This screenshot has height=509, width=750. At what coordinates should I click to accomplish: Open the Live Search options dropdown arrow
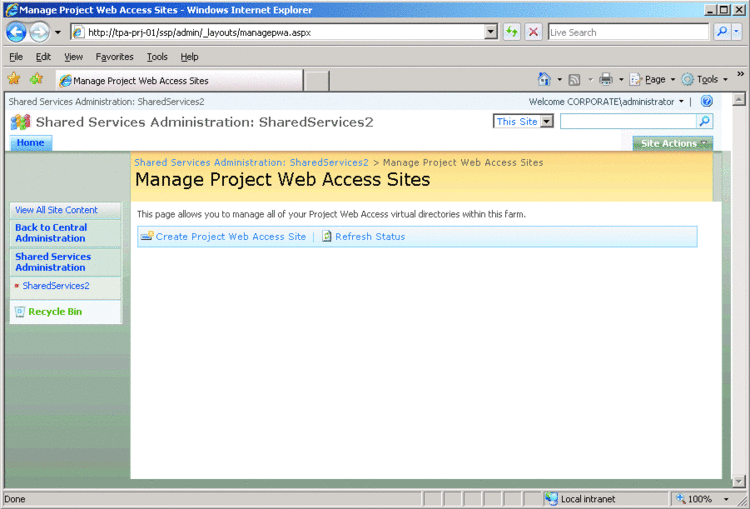(736, 32)
